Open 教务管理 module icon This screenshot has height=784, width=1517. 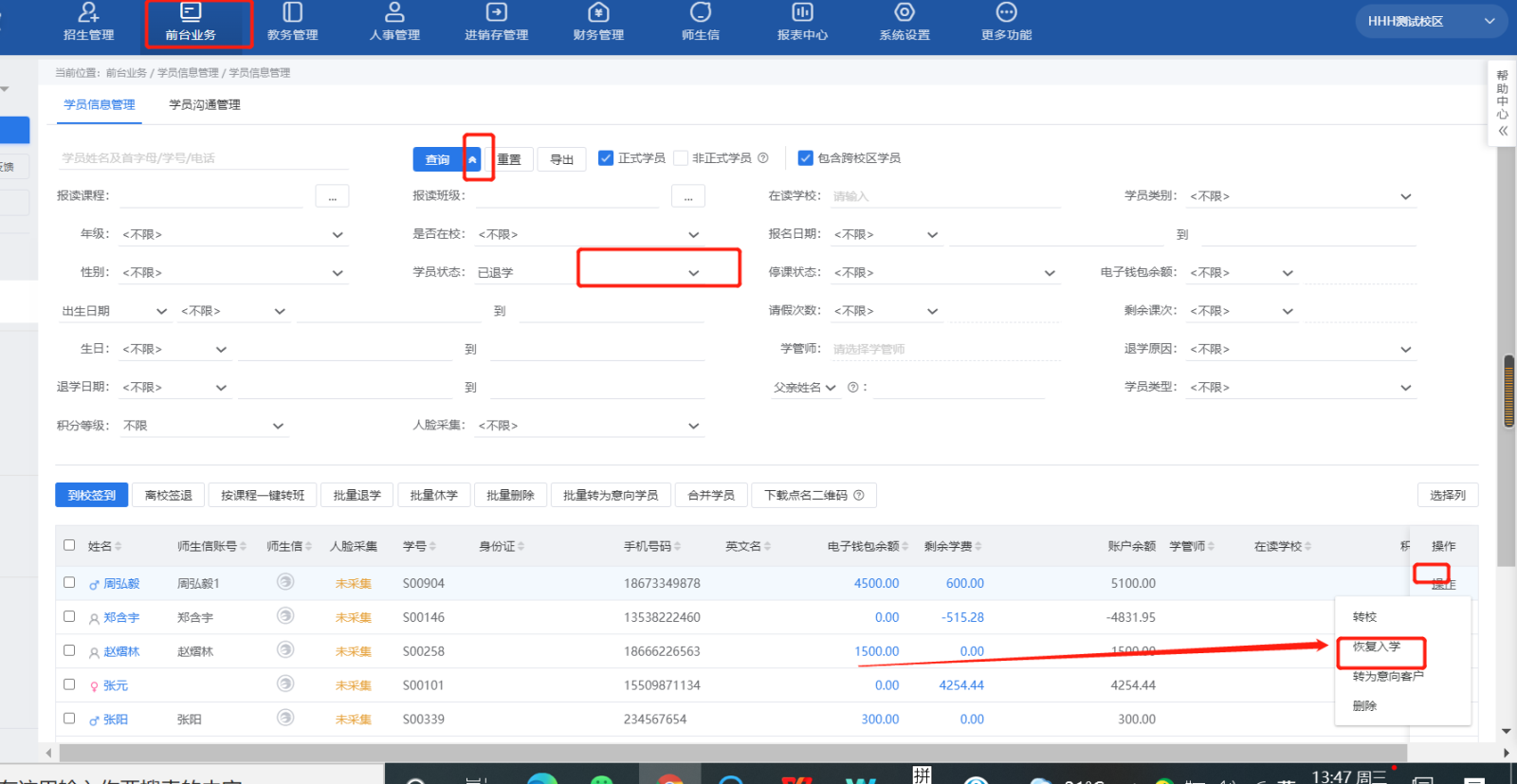coord(292,12)
